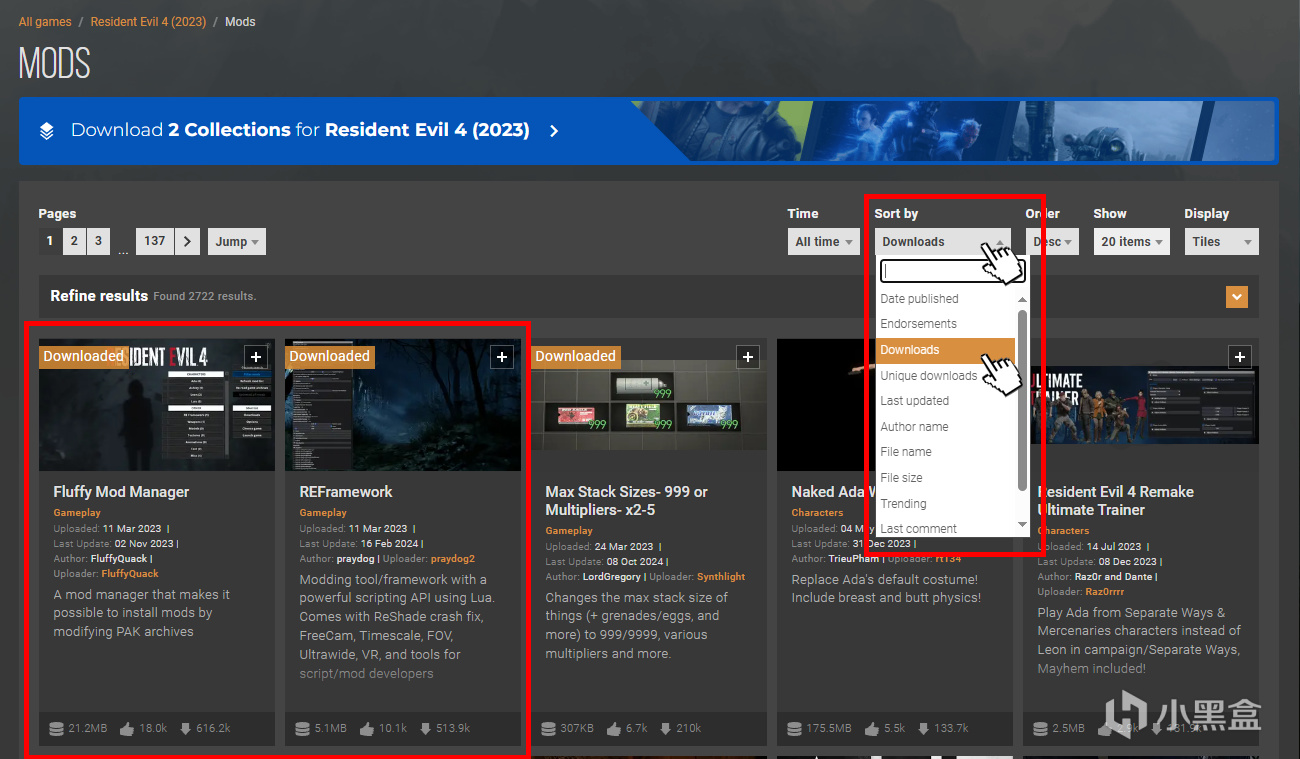Click file size icon beside 175.5MB
This screenshot has height=759, width=1300.
794,728
